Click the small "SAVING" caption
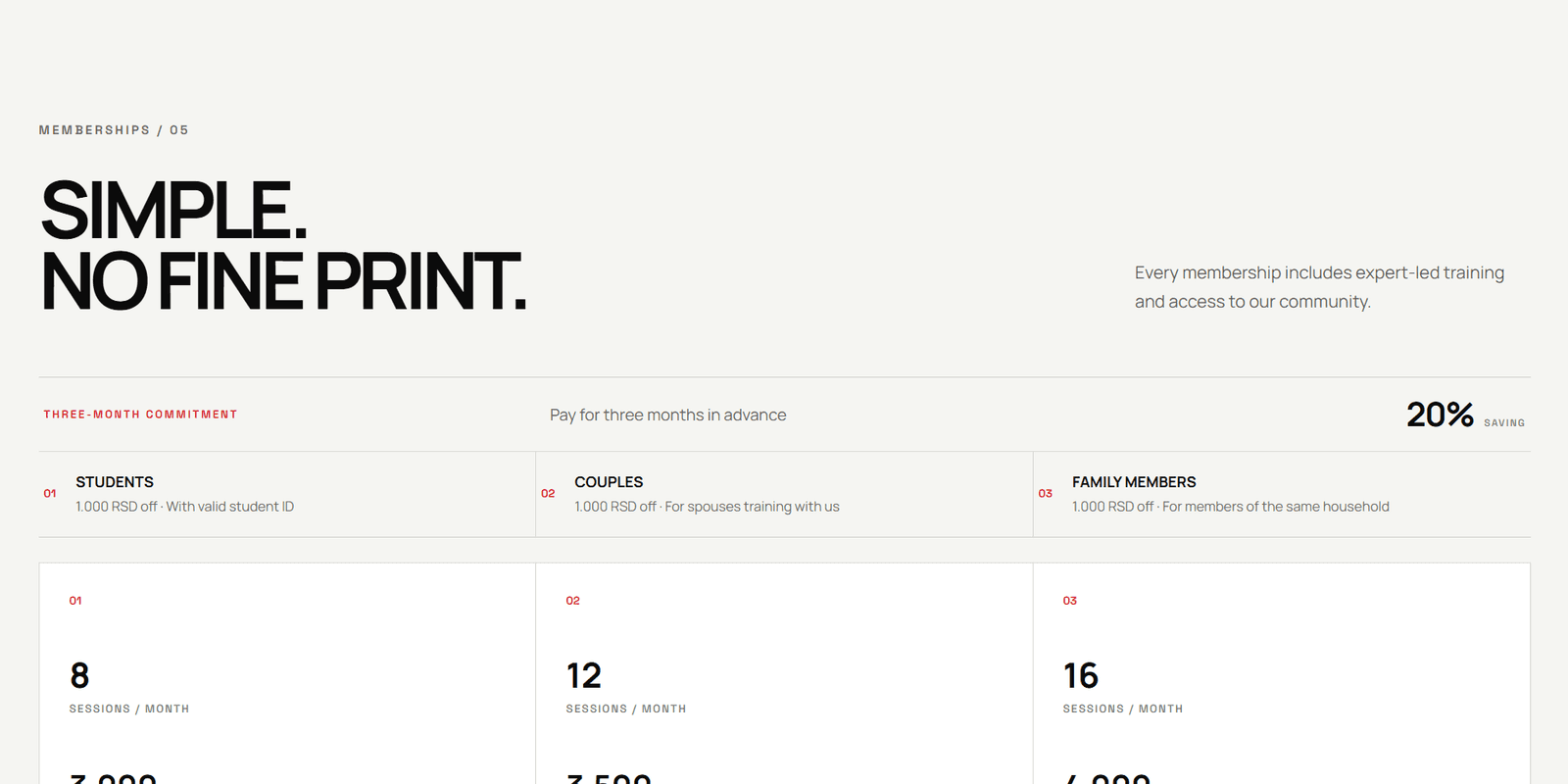The width and height of the screenshot is (1568, 784). pyautogui.click(x=1504, y=423)
